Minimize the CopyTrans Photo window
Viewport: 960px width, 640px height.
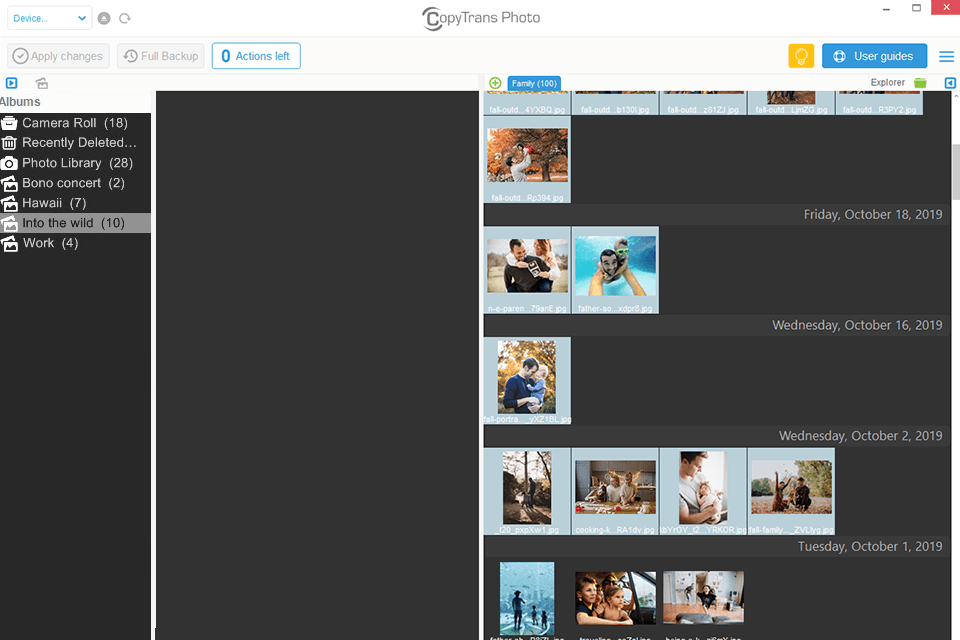pyautogui.click(x=886, y=9)
